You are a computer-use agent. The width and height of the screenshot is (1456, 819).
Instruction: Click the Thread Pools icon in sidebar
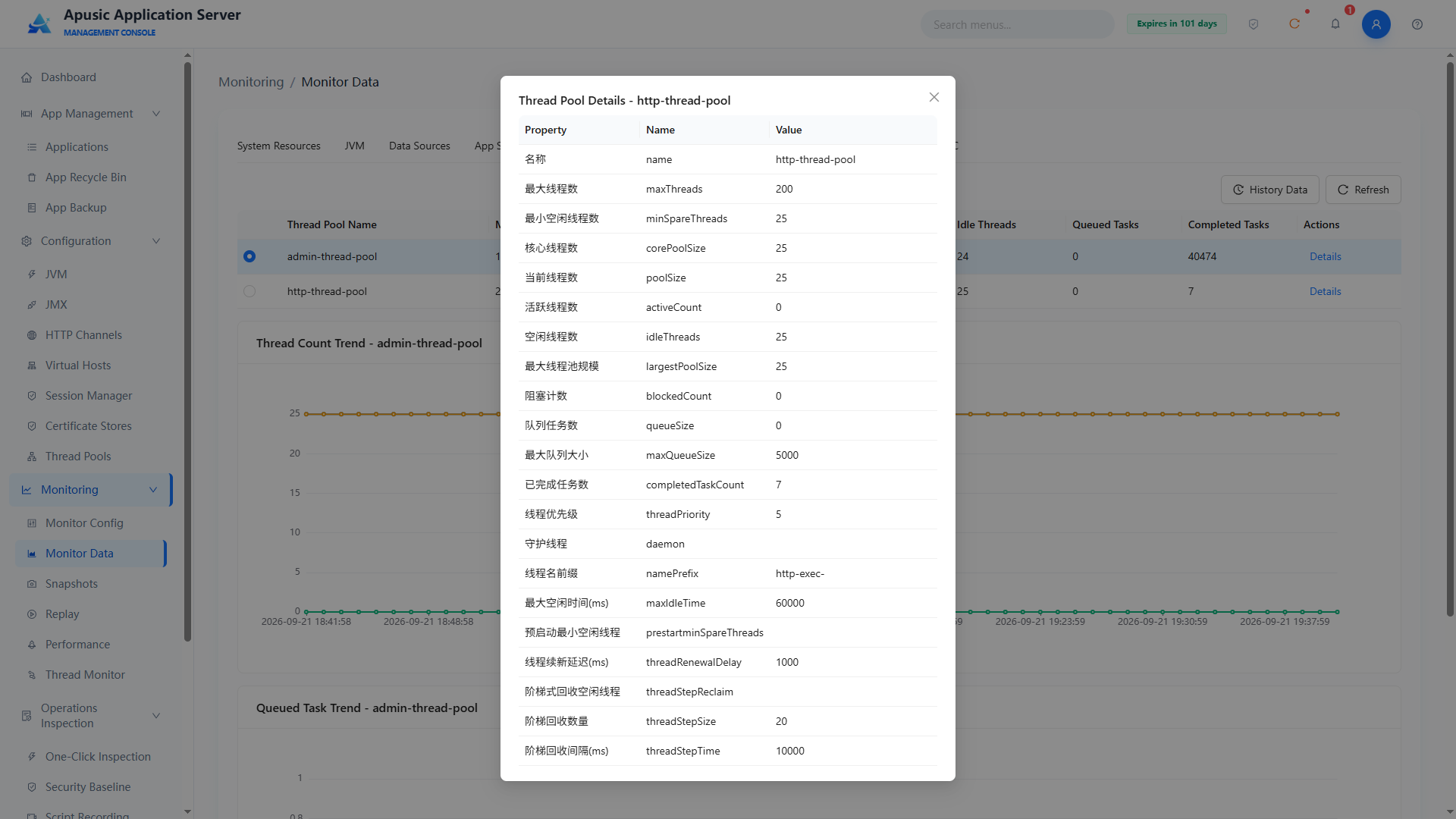pos(32,457)
